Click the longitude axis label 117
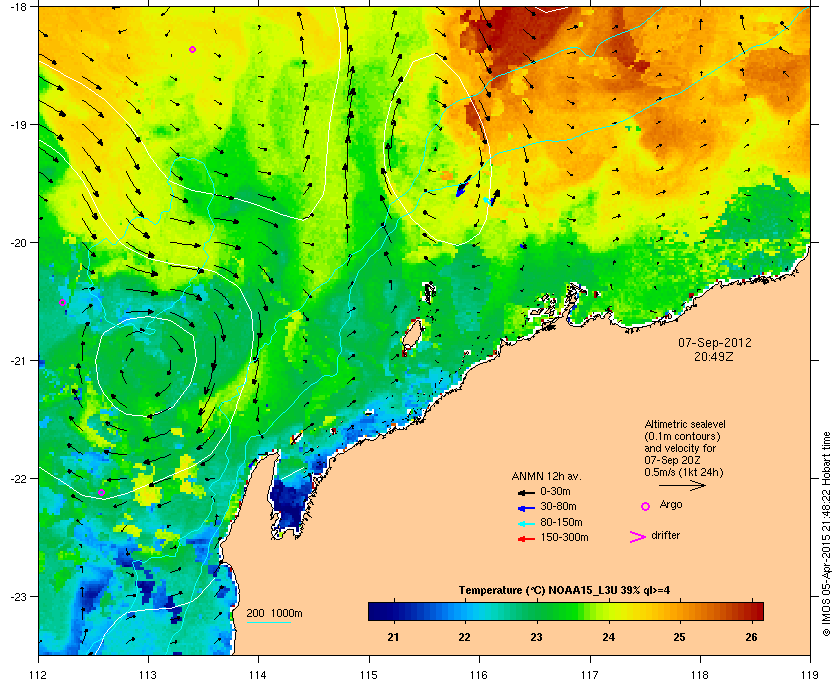The width and height of the screenshot is (840, 680). click(x=589, y=674)
